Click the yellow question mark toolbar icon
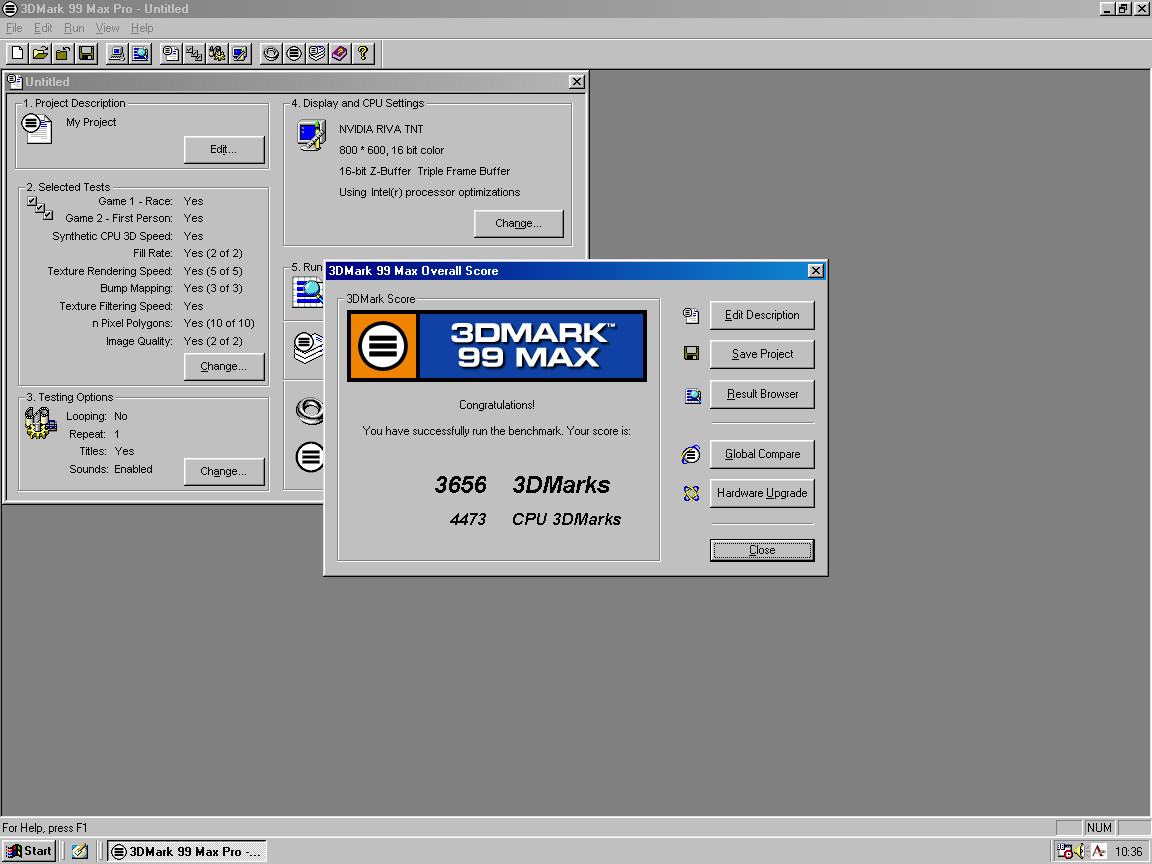The image size is (1152, 864). pos(363,53)
